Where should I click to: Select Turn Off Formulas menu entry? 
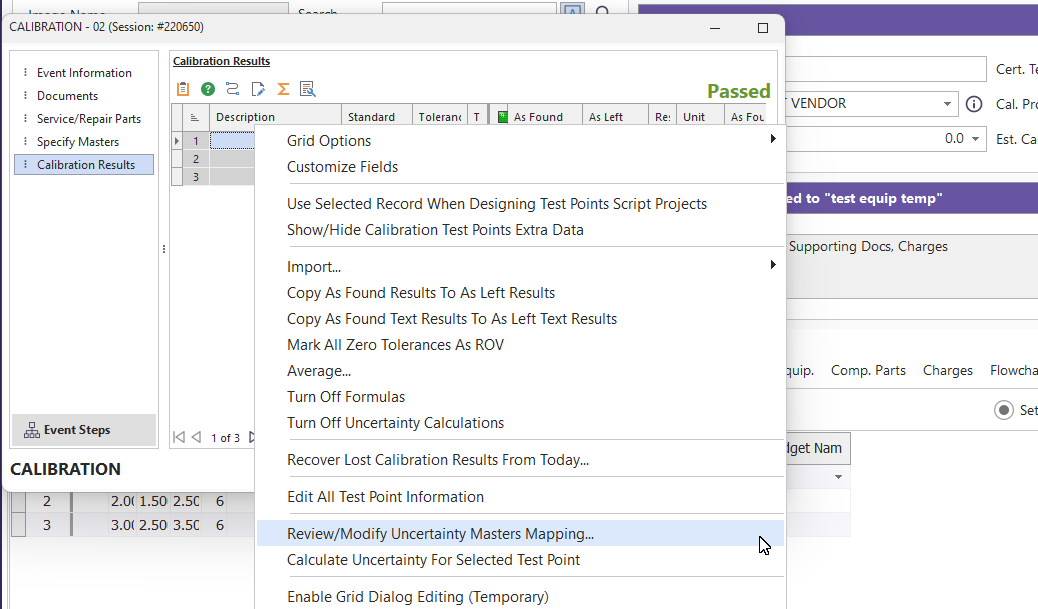coord(346,397)
